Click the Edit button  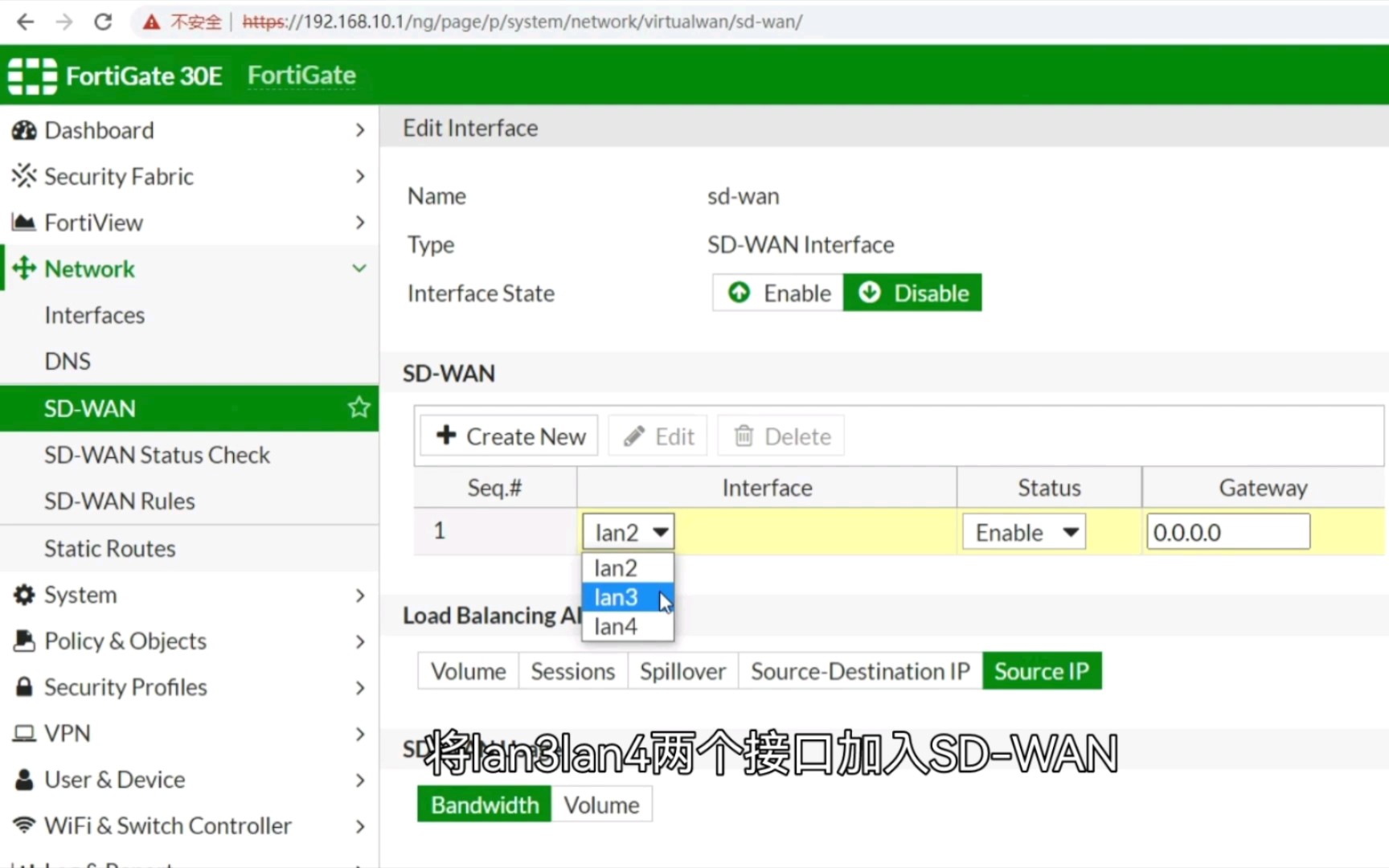tap(658, 436)
